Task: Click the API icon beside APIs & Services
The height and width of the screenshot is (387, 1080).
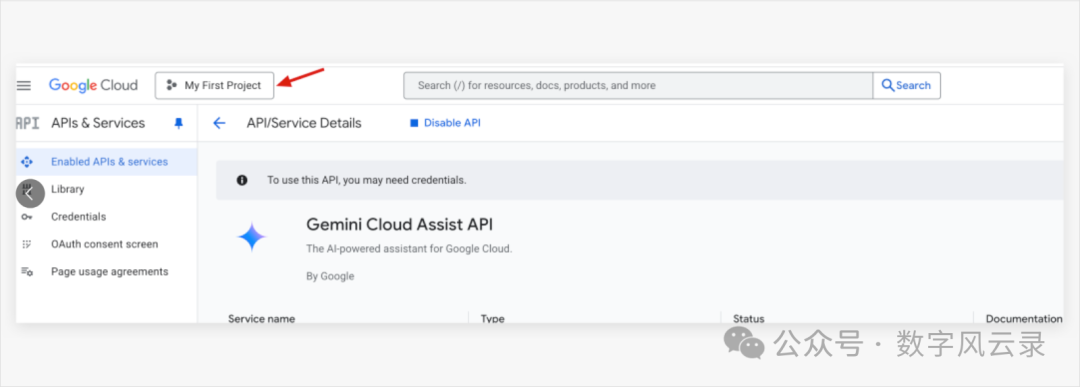Action: click(x=27, y=123)
